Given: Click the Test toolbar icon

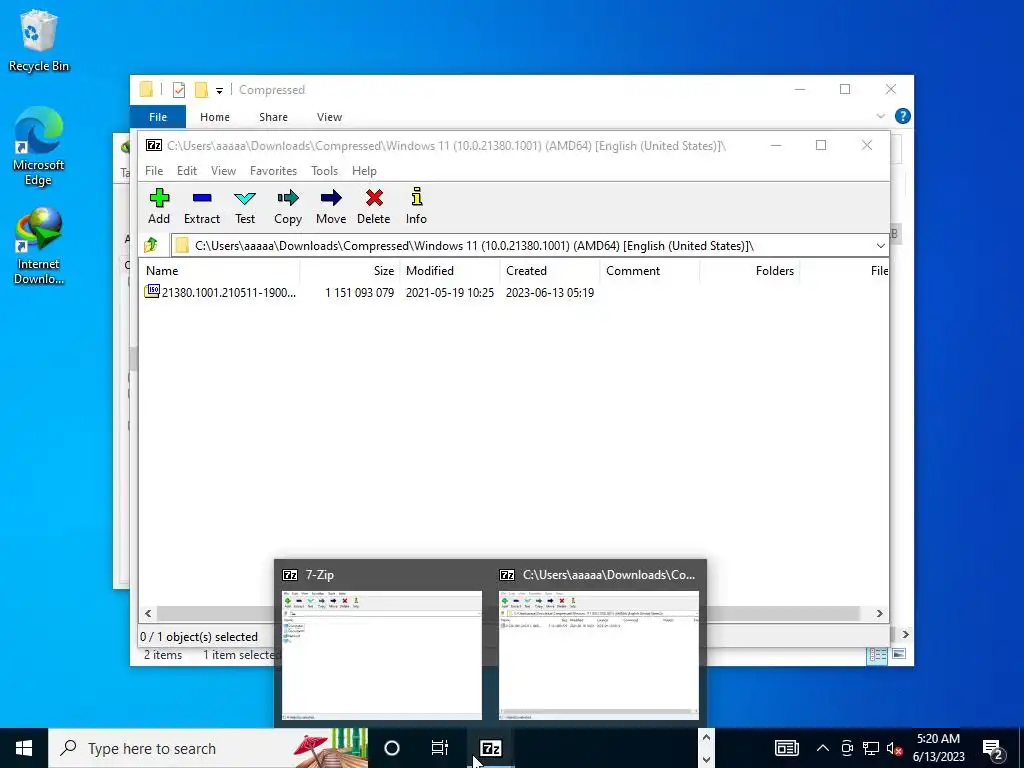Looking at the screenshot, I should click(245, 199).
